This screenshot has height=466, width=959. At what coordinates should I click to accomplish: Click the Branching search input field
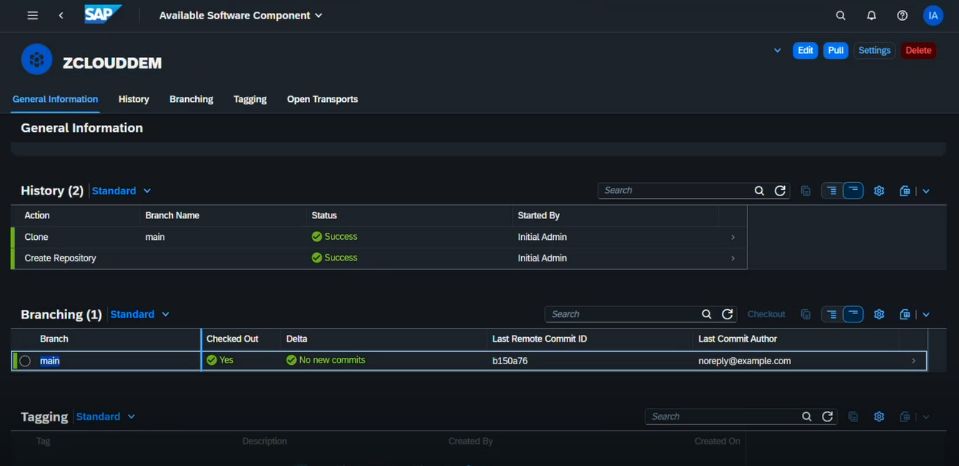point(620,314)
